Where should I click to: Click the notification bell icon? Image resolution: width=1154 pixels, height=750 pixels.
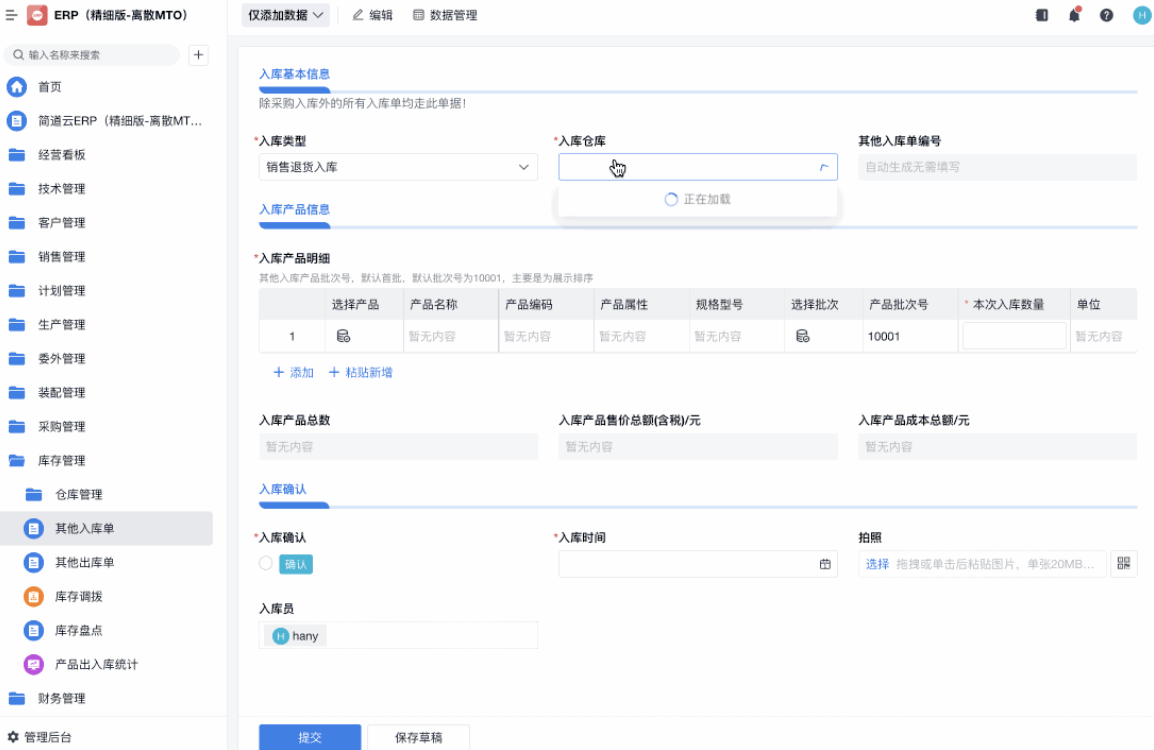tap(1074, 15)
